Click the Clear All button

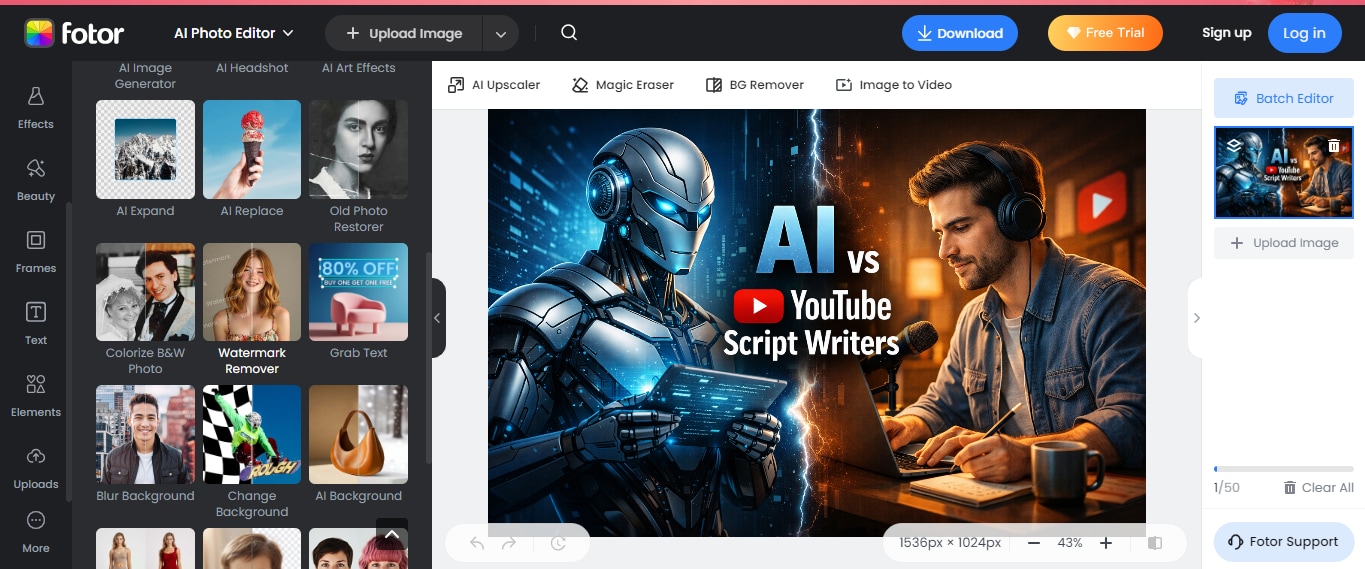[1319, 488]
